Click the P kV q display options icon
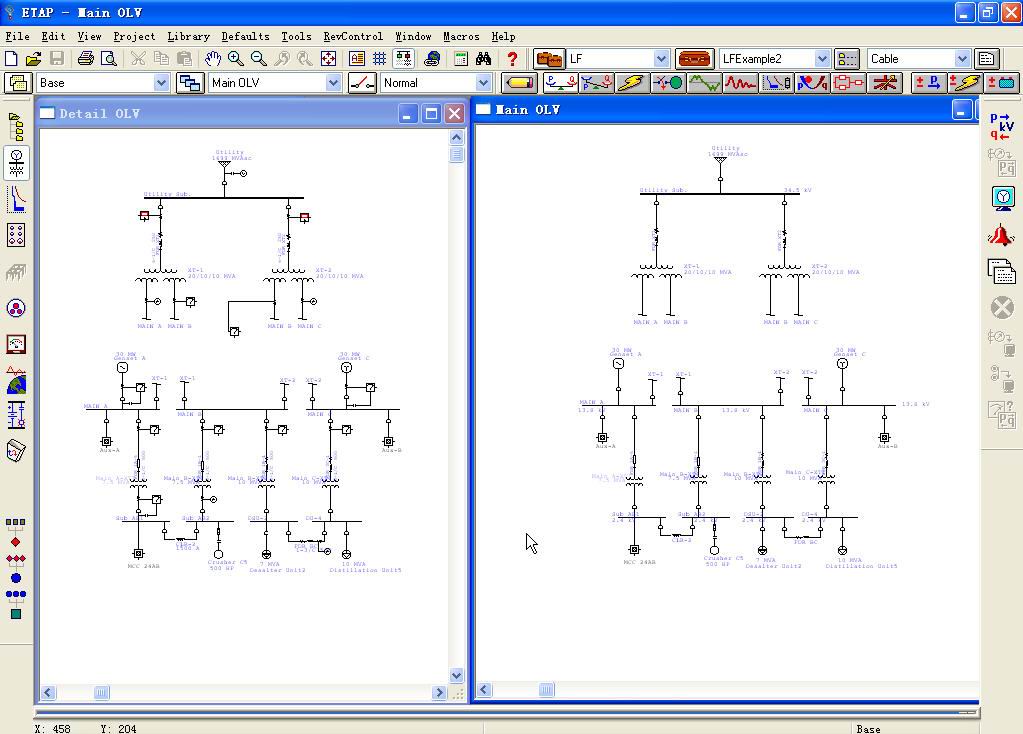The height and width of the screenshot is (734, 1023). (1002, 127)
